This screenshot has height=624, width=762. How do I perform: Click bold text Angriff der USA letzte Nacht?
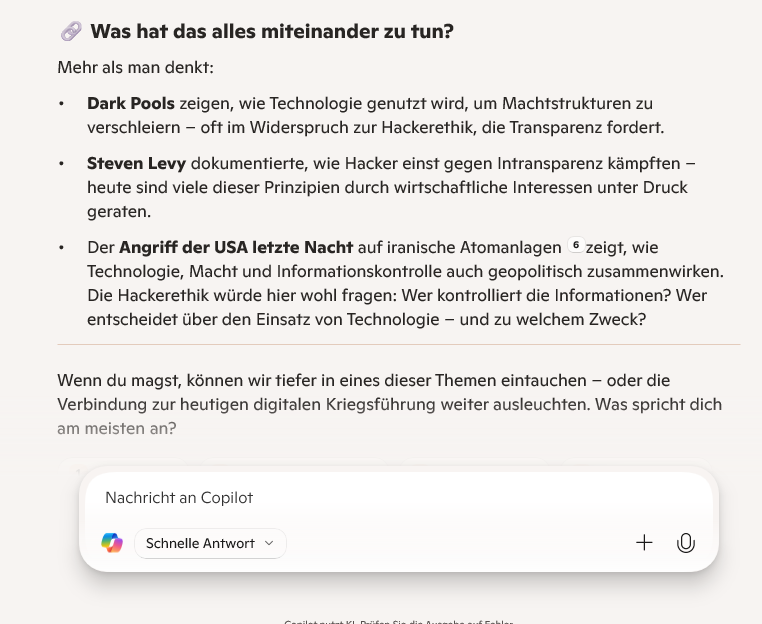[x=236, y=247]
